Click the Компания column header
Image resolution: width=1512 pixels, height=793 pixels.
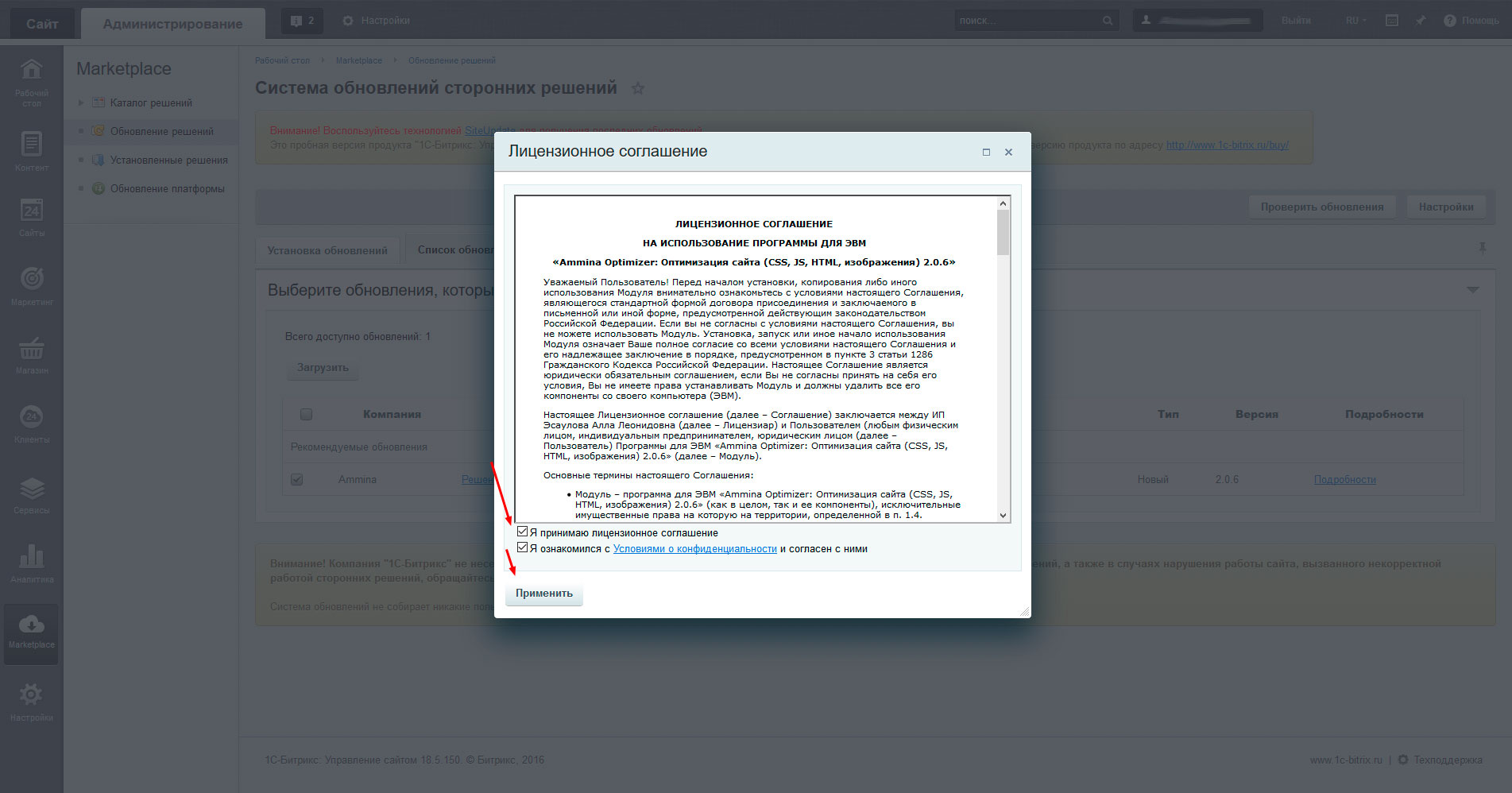coord(392,415)
